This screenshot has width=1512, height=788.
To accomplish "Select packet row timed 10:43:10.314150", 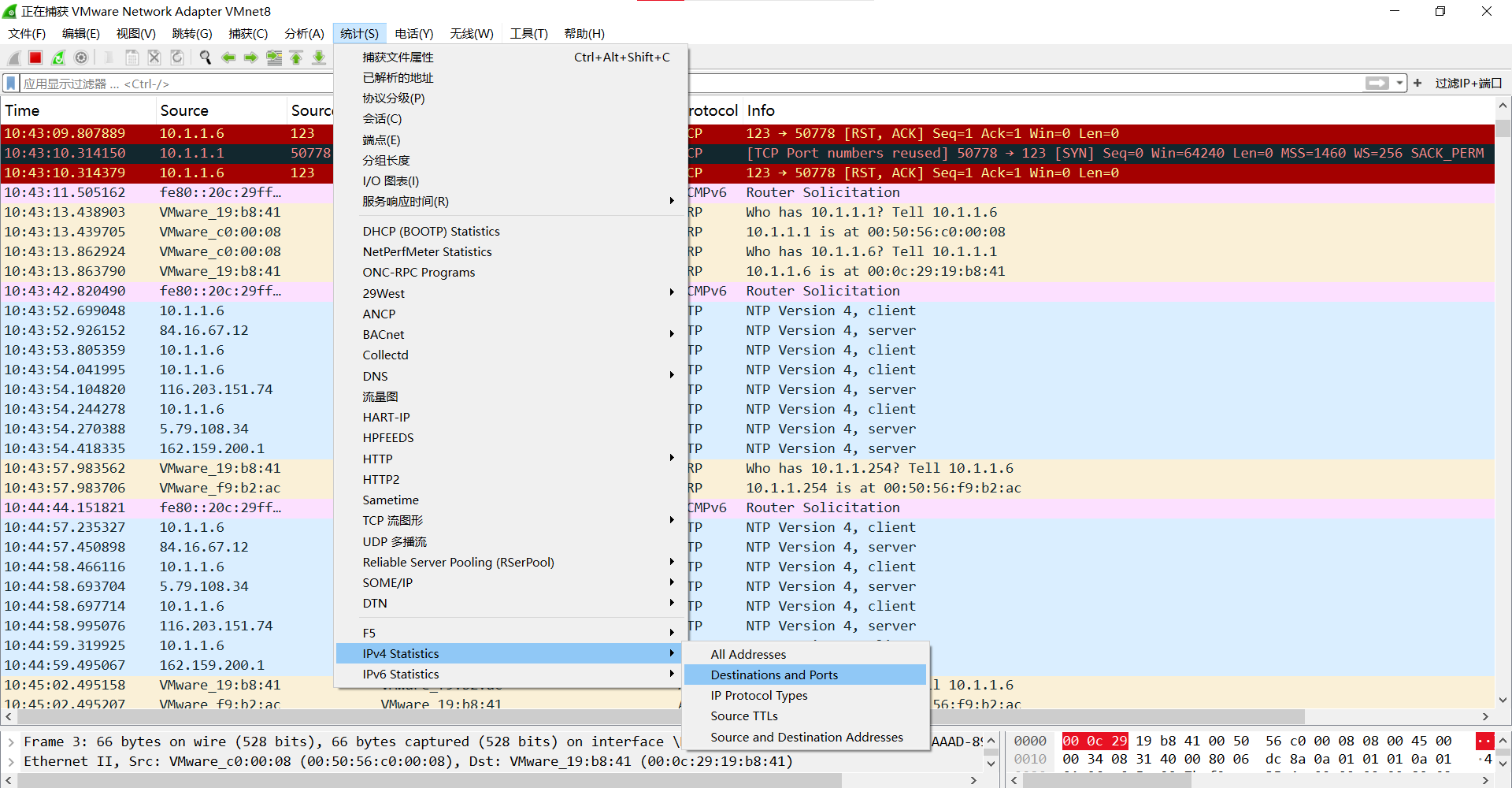I will coord(748,153).
